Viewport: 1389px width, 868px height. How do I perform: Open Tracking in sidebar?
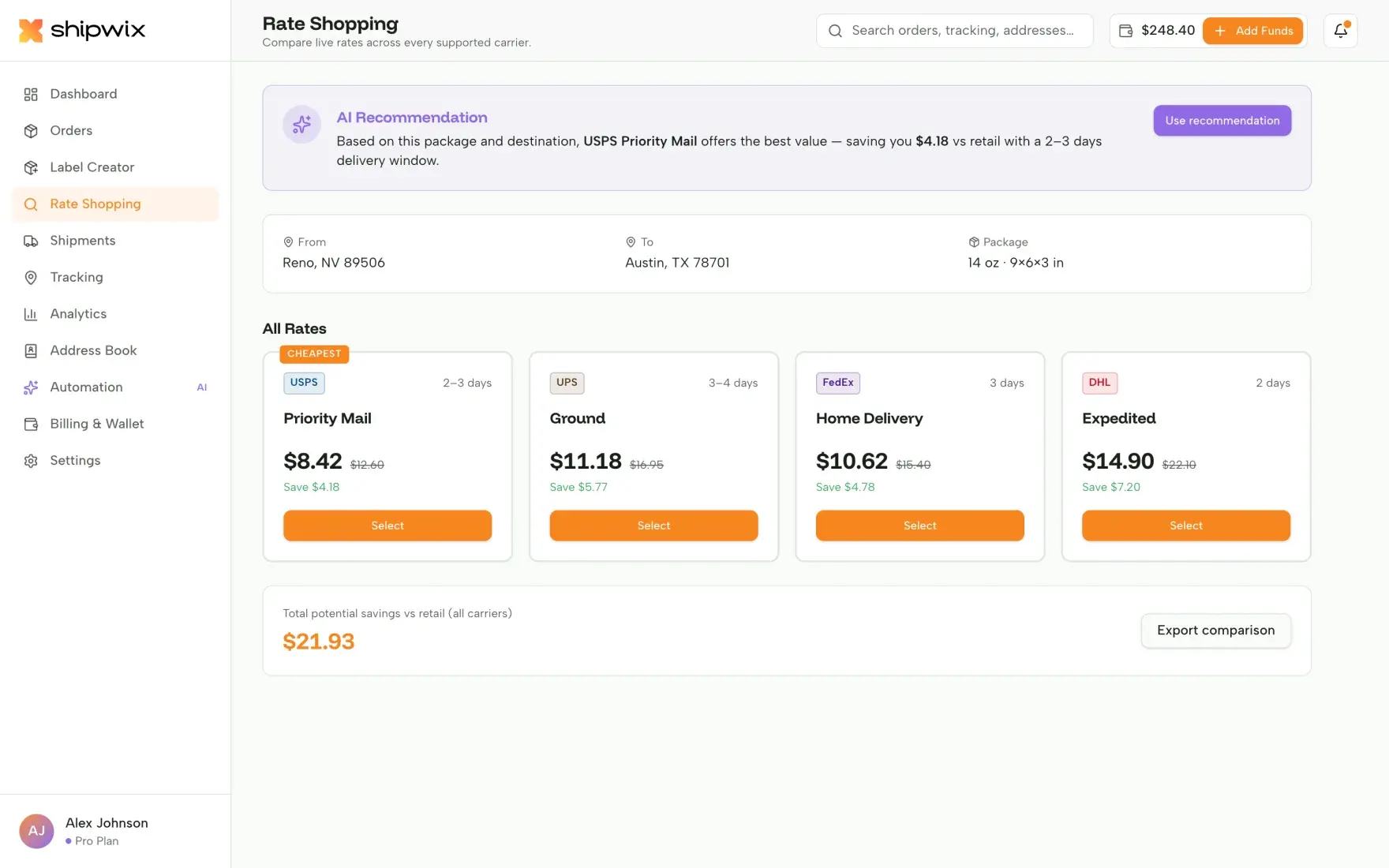point(115,278)
